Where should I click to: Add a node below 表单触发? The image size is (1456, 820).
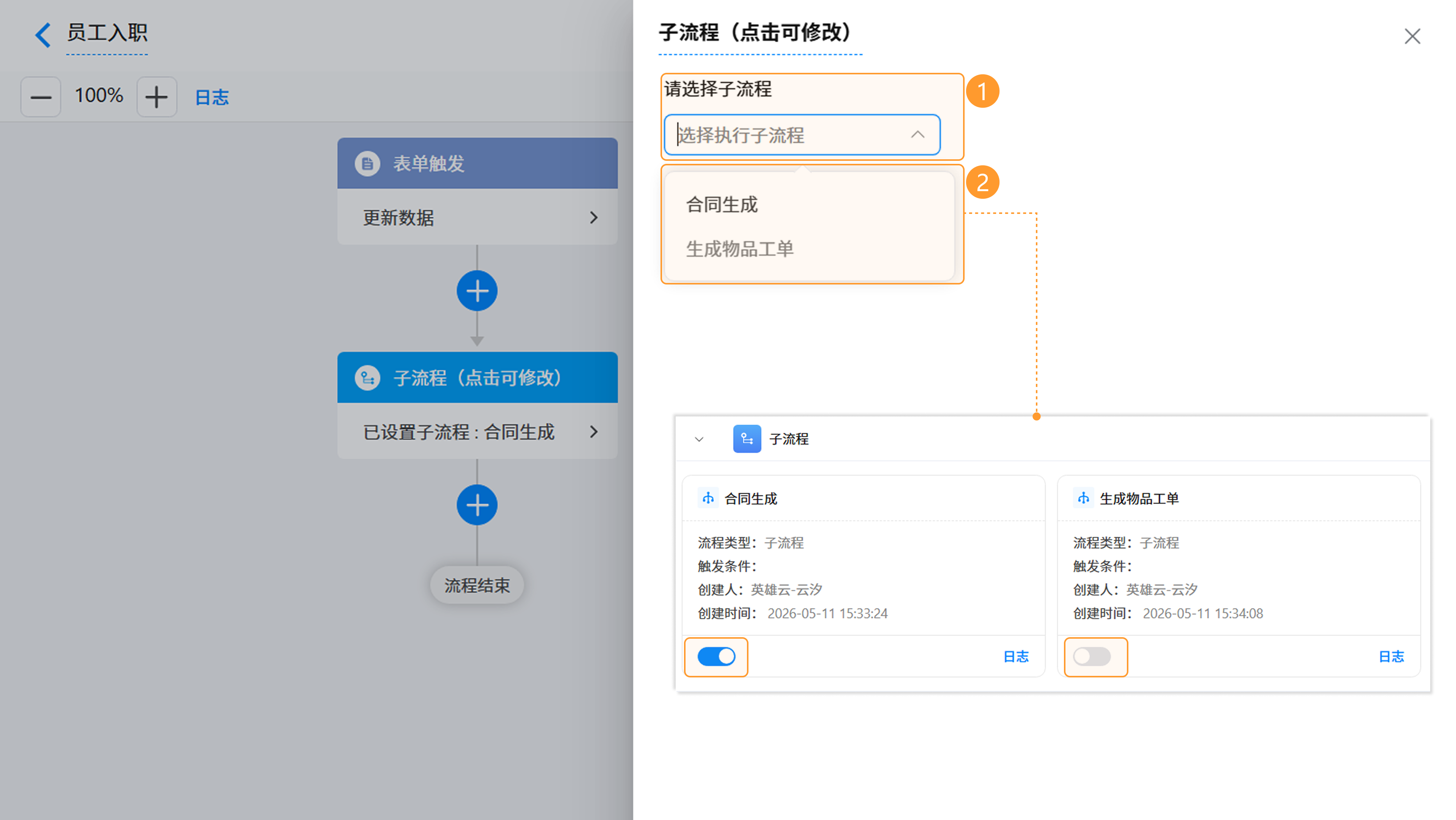[x=477, y=291]
